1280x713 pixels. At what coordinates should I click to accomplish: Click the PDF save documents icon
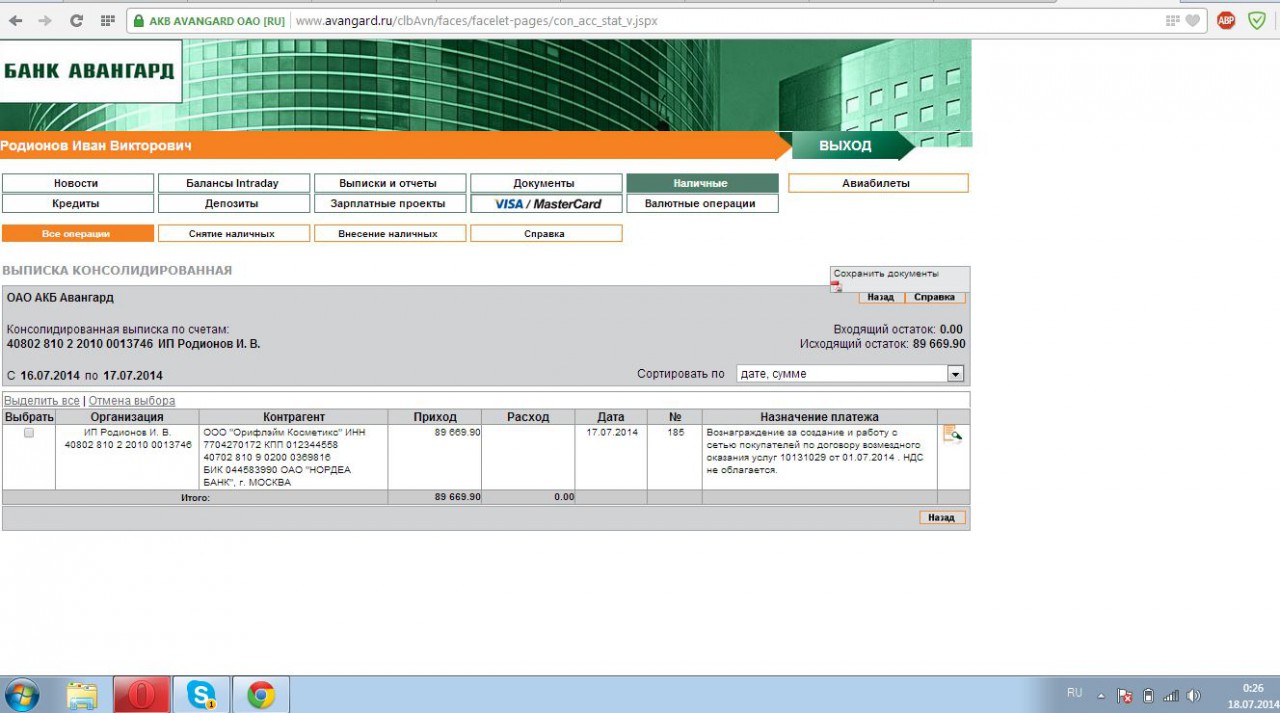click(836, 287)
